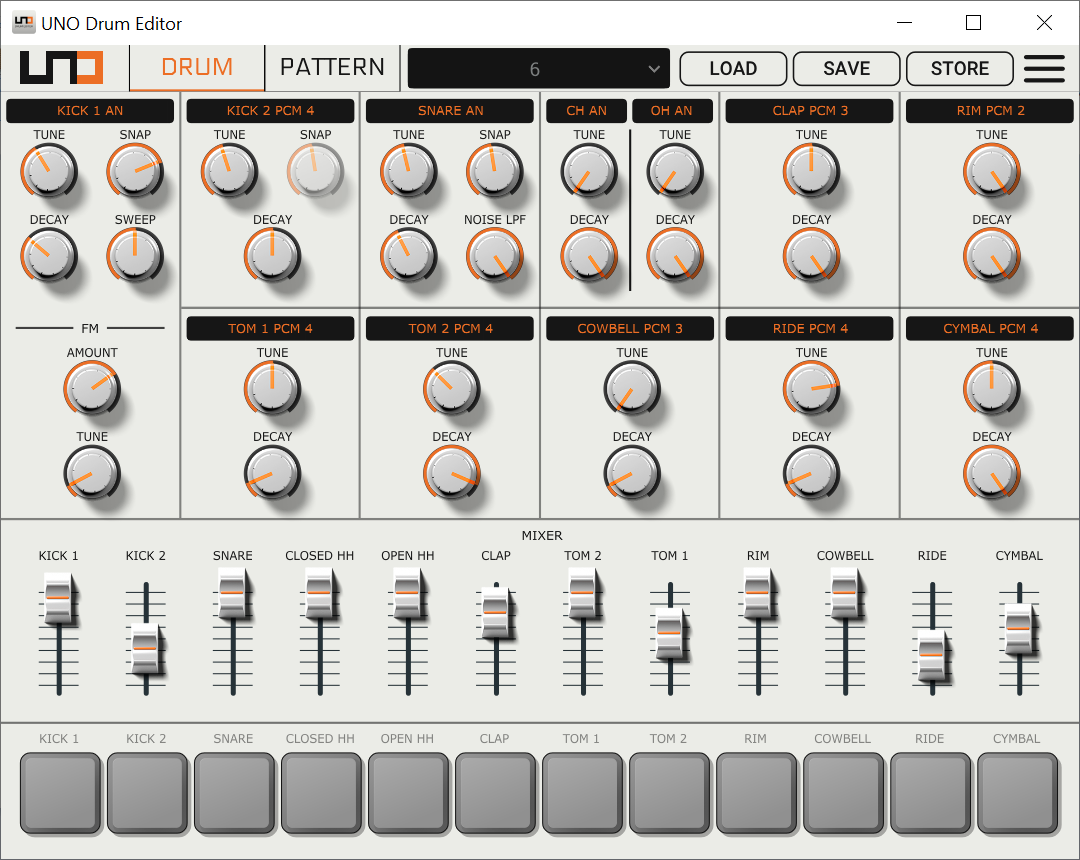Open the hamburger menu

[1044, 68]
